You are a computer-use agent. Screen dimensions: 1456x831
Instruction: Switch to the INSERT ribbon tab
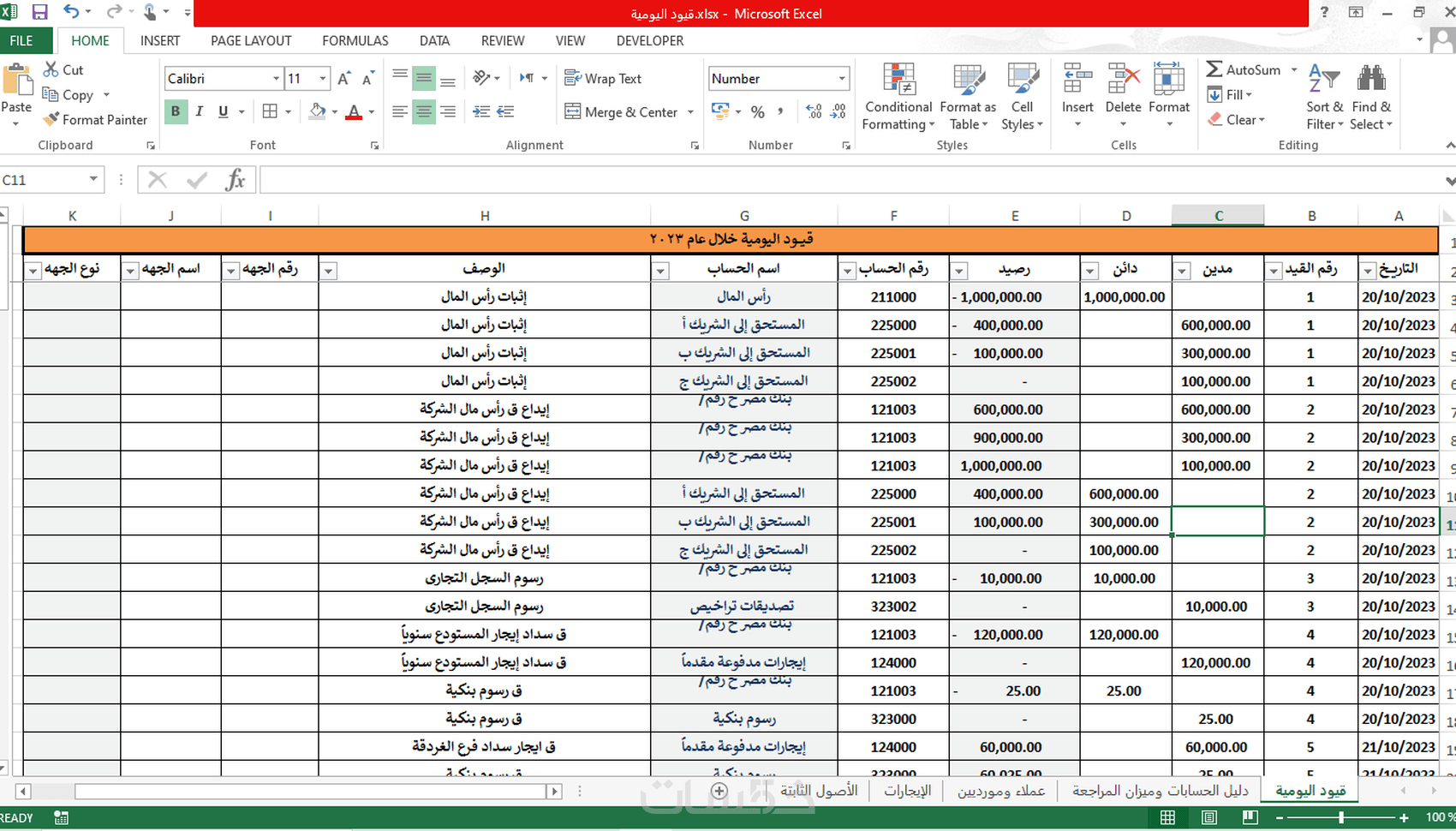click(x=160, y=41)
